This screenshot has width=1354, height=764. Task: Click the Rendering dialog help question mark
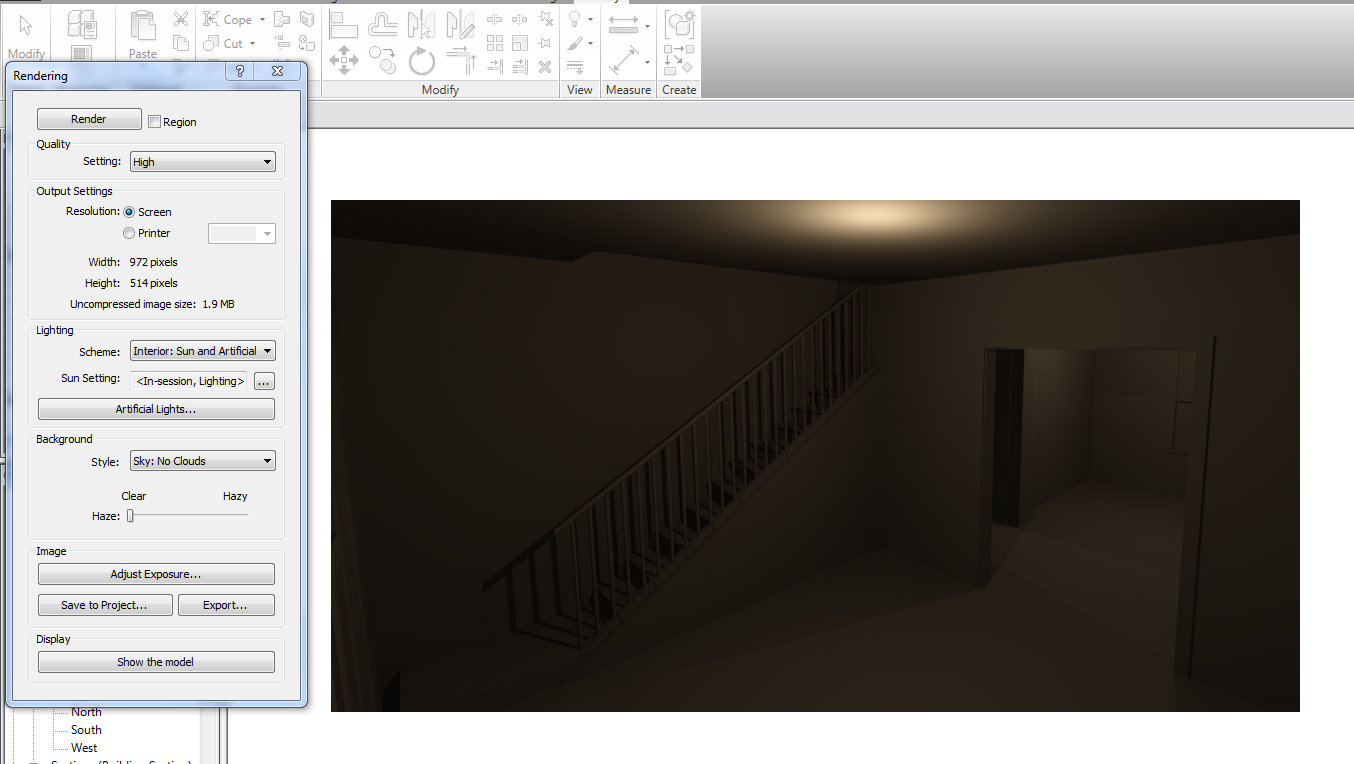coord(240,71)
